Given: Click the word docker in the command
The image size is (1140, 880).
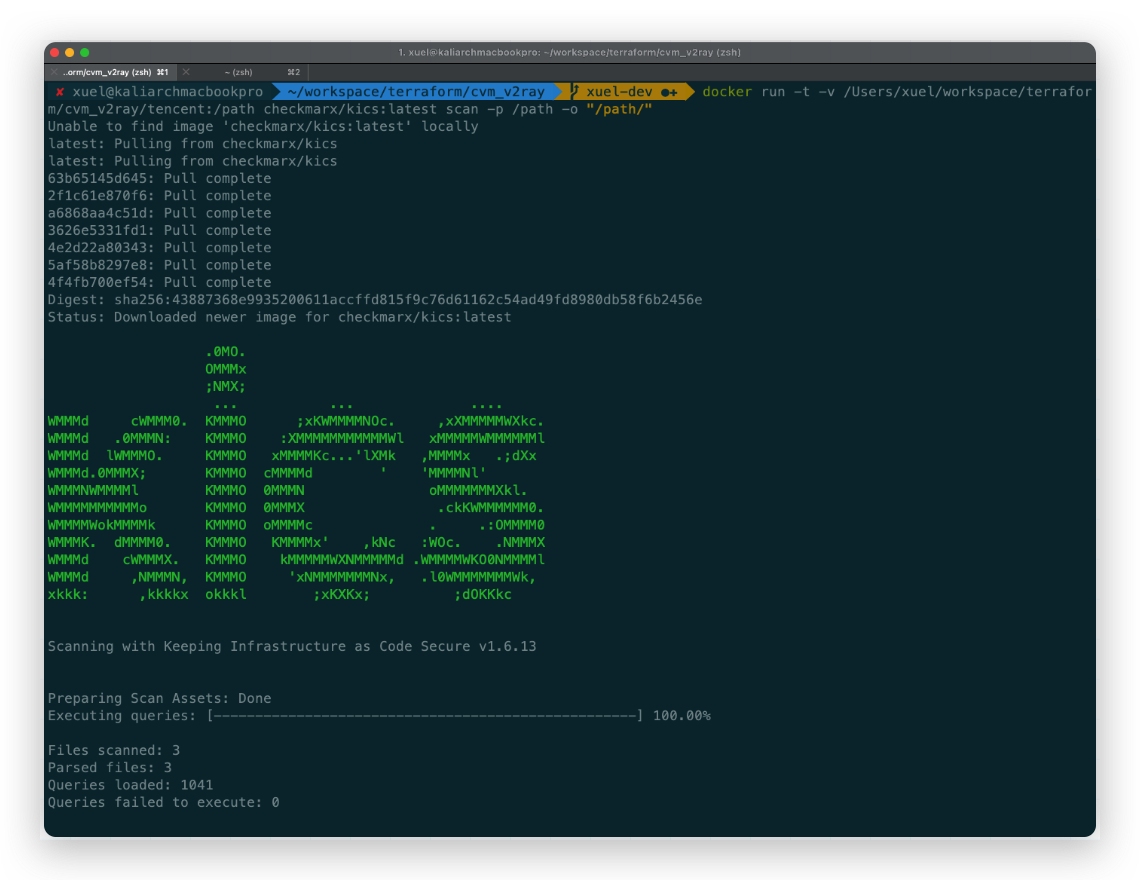Looking at the screenshot, I should (x=727, y=92).
